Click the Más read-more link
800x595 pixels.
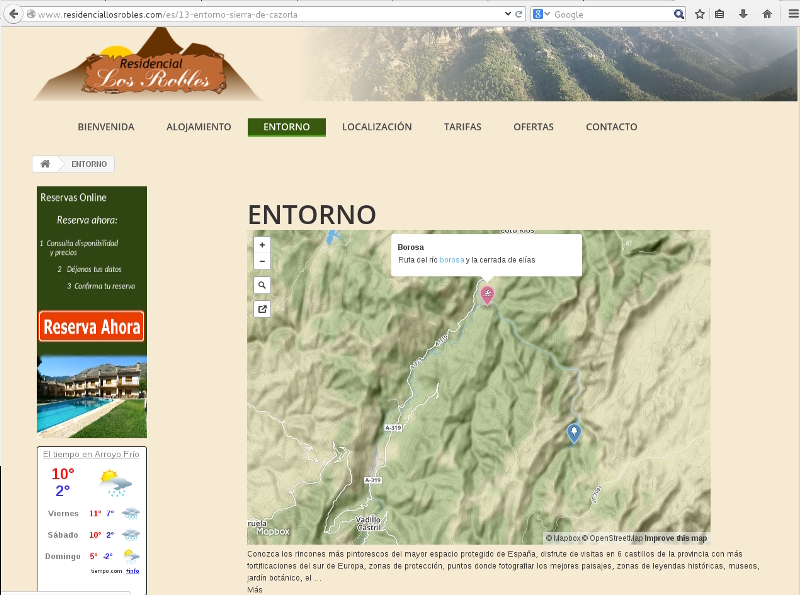255,589
